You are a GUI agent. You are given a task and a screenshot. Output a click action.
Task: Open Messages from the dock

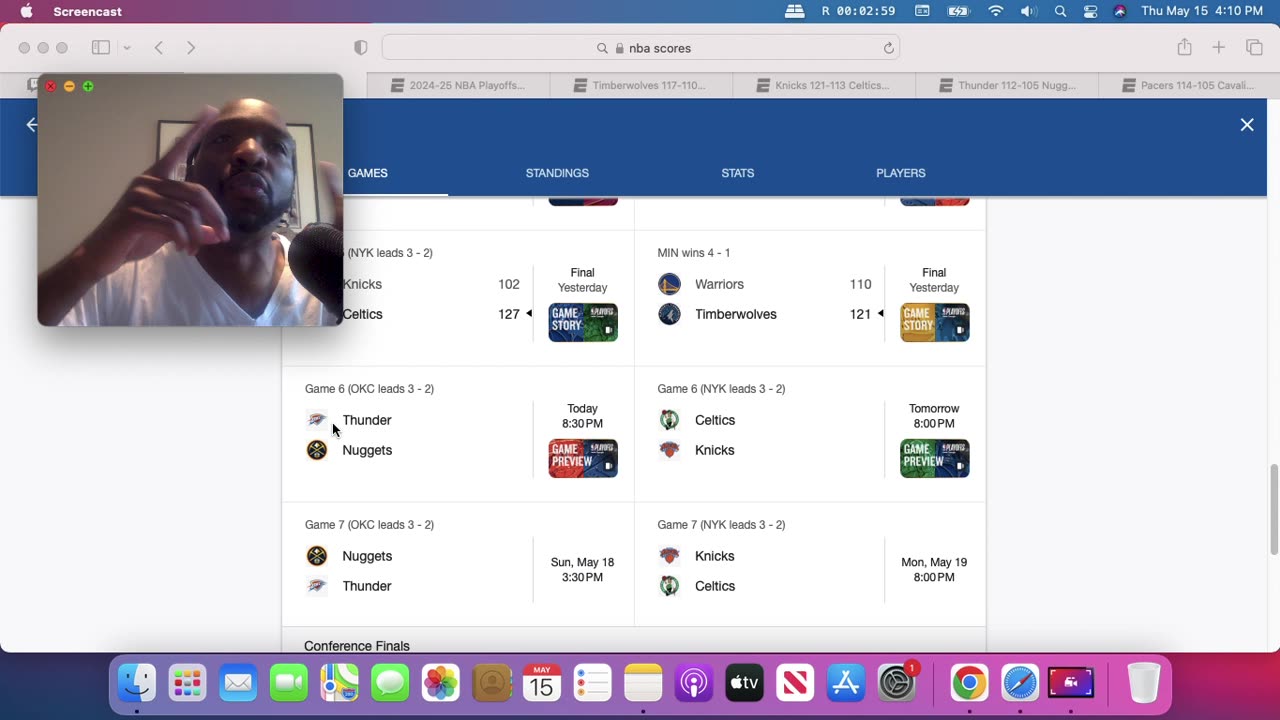click(390, 684)
